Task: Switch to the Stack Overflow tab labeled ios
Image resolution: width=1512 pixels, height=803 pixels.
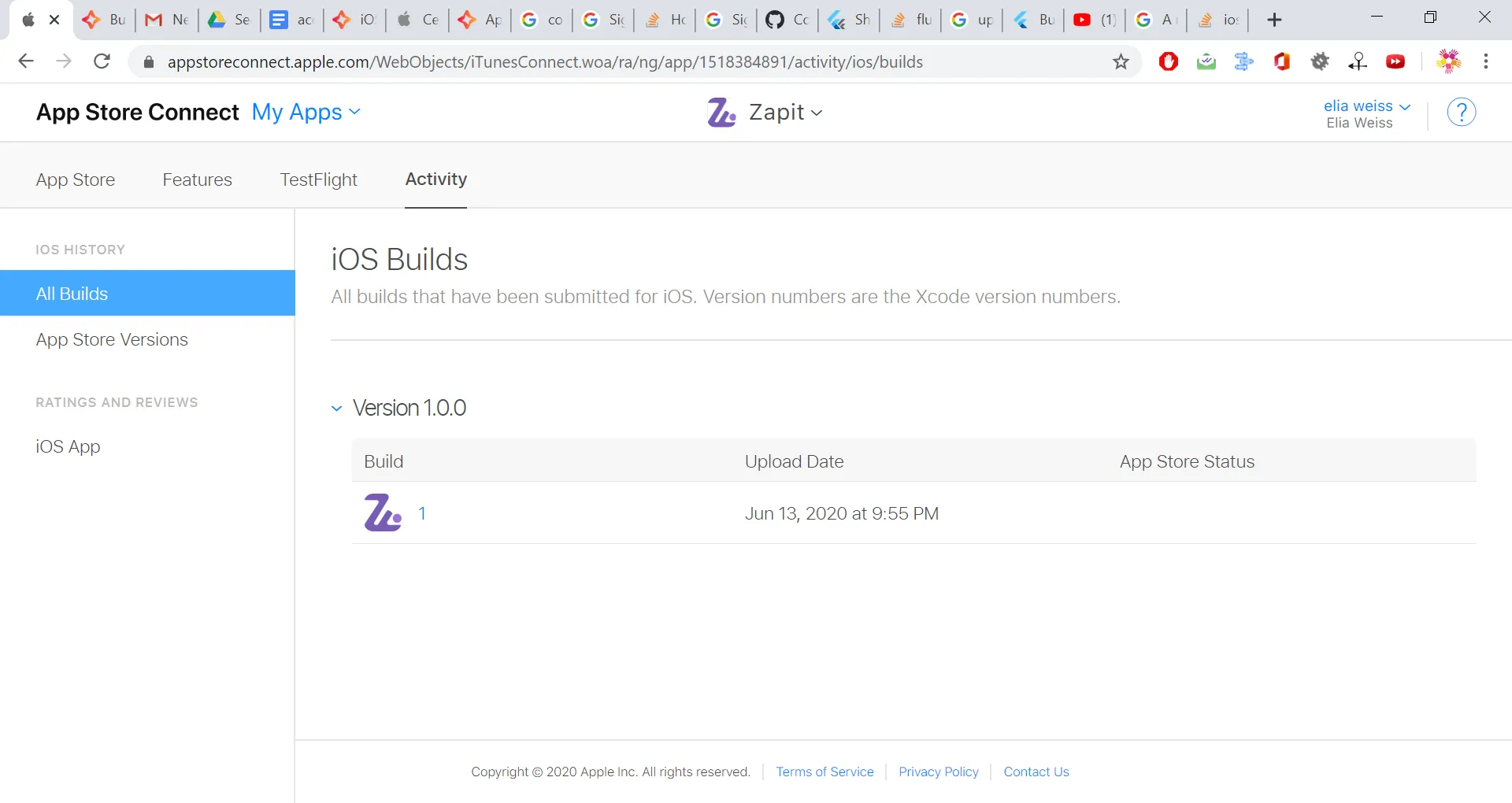Action: [1217, 20]
